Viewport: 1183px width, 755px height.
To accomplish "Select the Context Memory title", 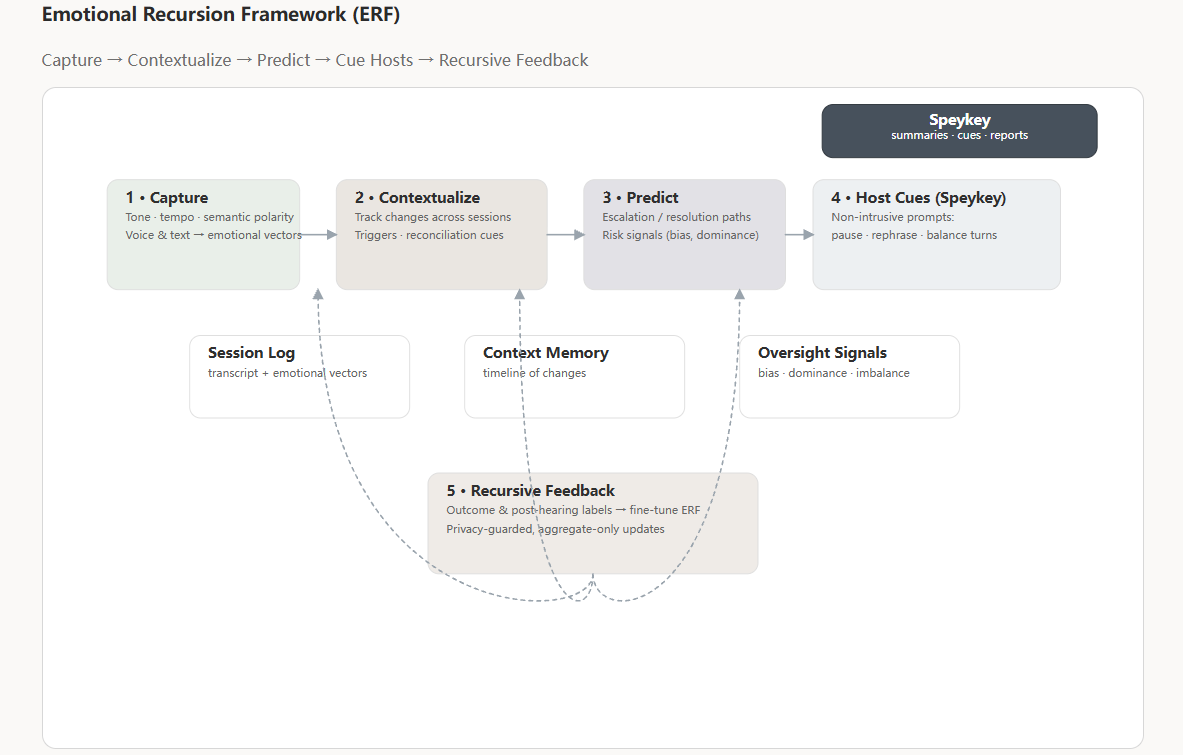I will click(x=545, y=353).
